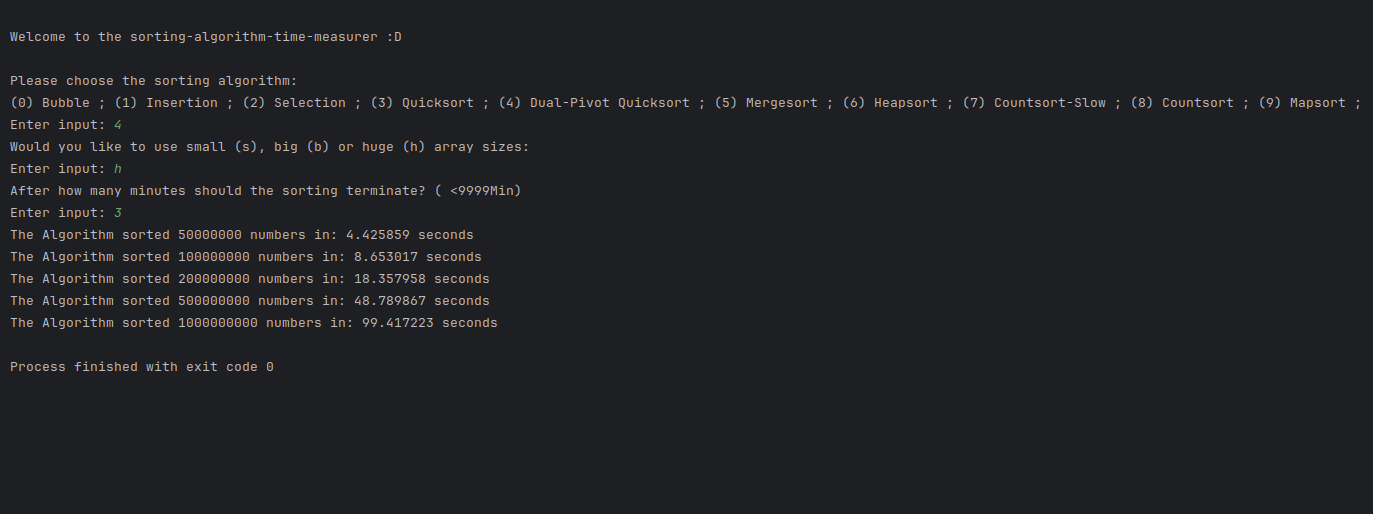
Task: Click the array sizes question line
Action: [x=270, y=147]
